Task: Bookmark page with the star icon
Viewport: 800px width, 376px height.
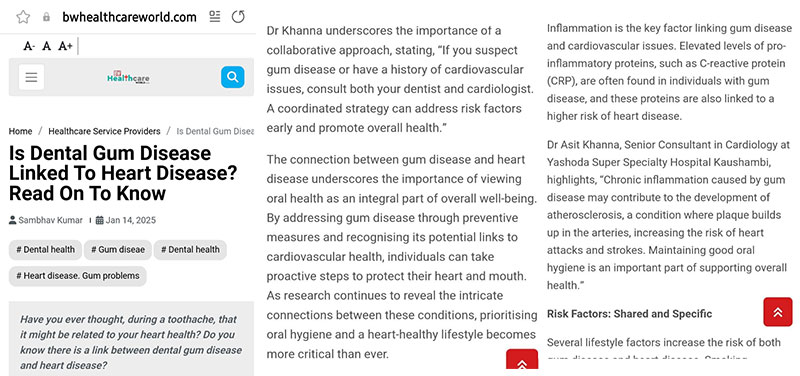Action: coord(23,17)
